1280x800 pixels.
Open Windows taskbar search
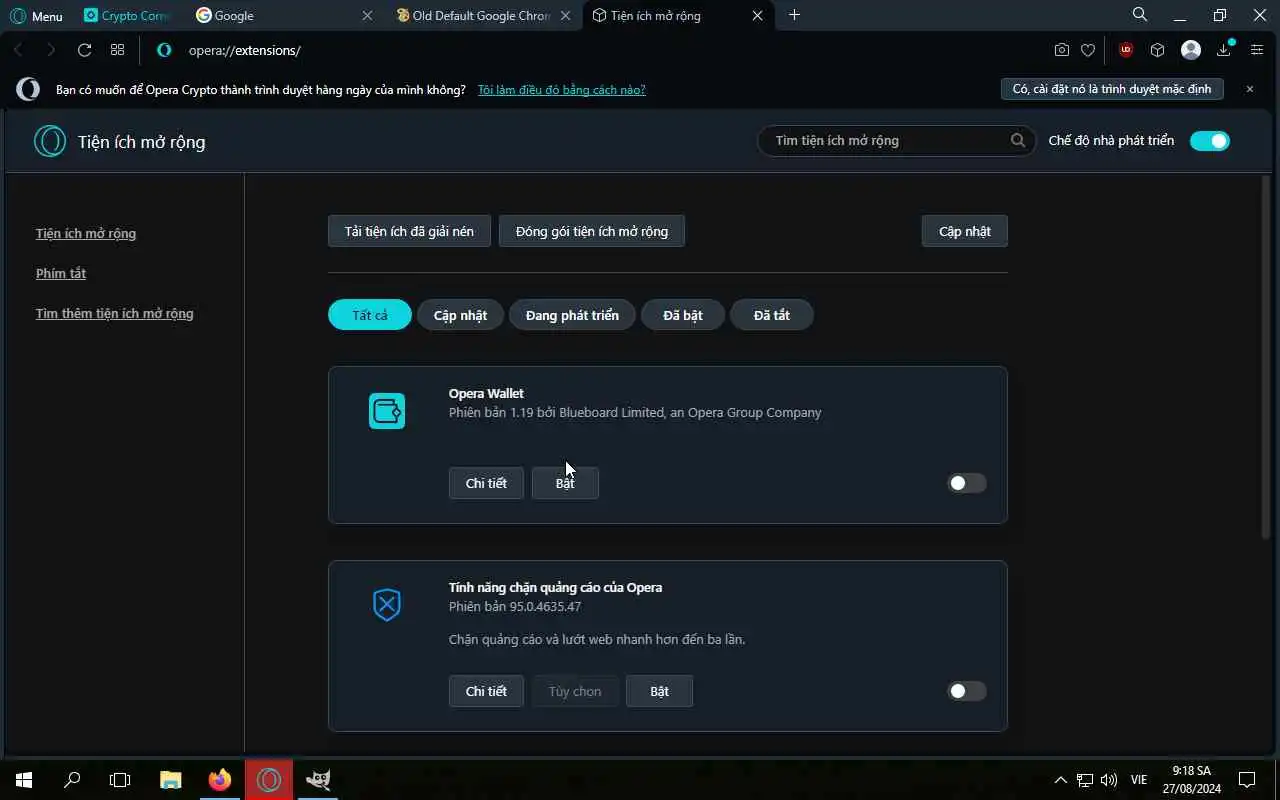coord(72,780)
